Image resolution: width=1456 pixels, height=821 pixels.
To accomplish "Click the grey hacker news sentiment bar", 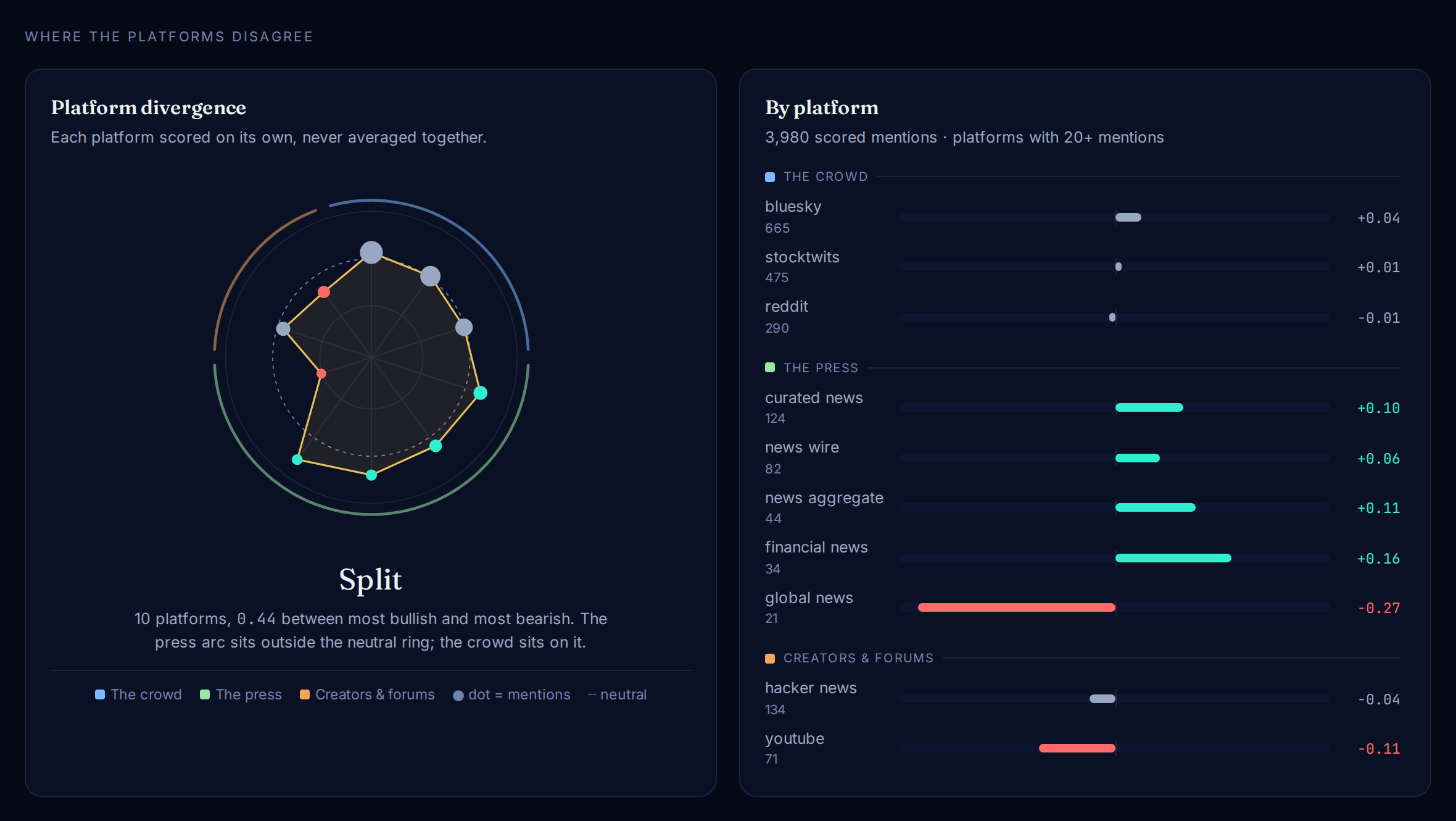I will 1102,699.
